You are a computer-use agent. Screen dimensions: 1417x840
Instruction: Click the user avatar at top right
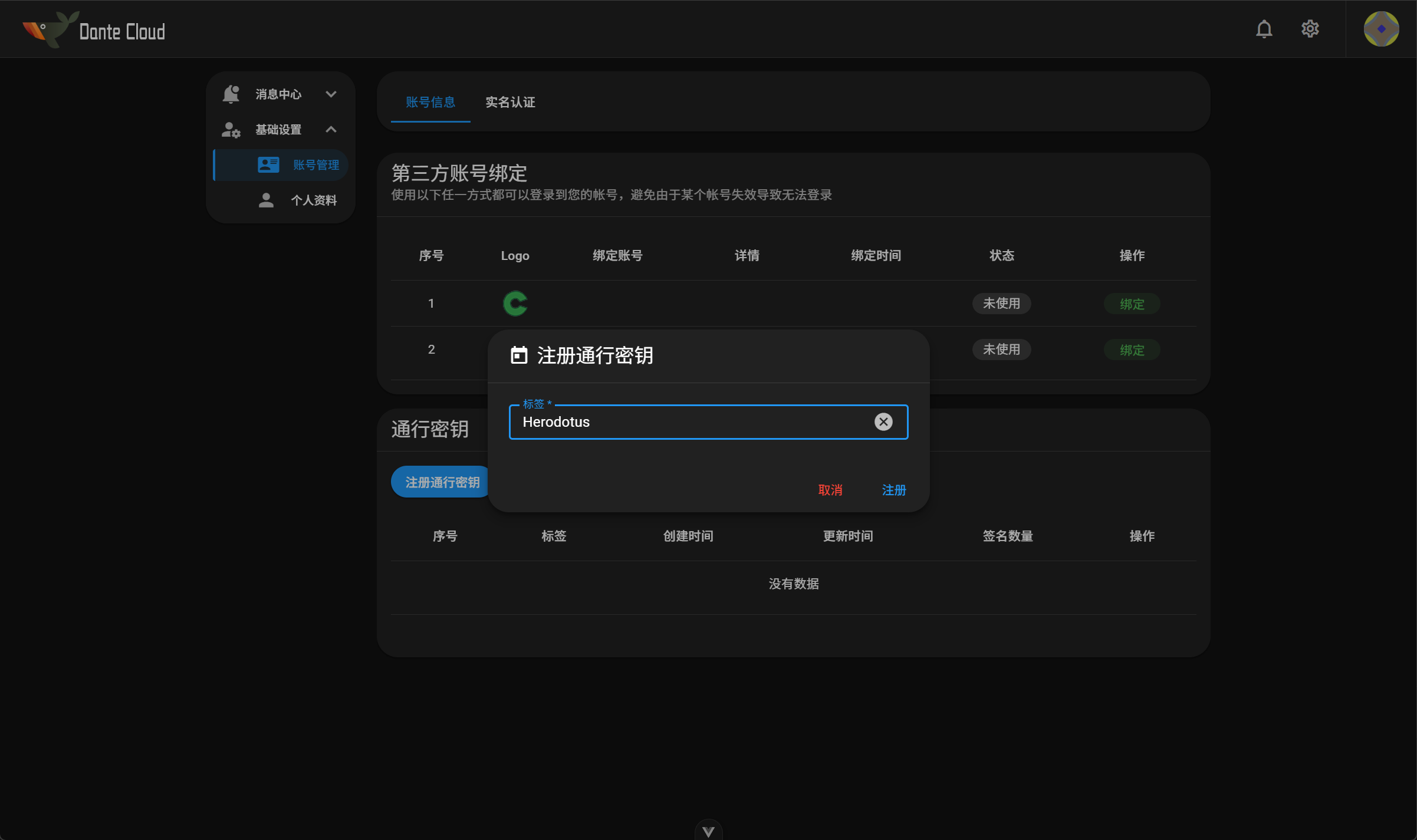click(1381, 28)
